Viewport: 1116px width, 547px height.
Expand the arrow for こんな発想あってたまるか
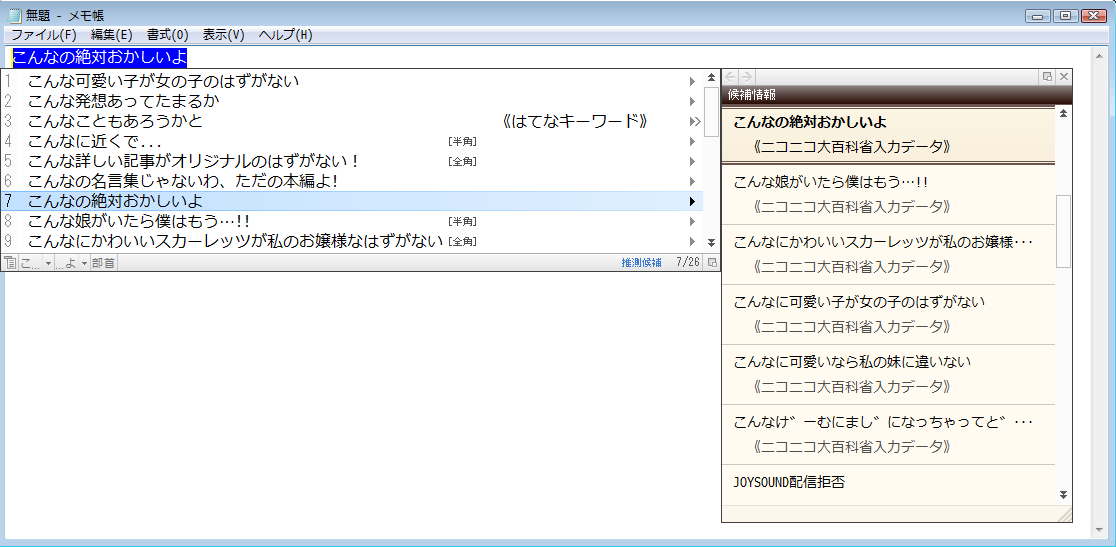coord(692,101)
